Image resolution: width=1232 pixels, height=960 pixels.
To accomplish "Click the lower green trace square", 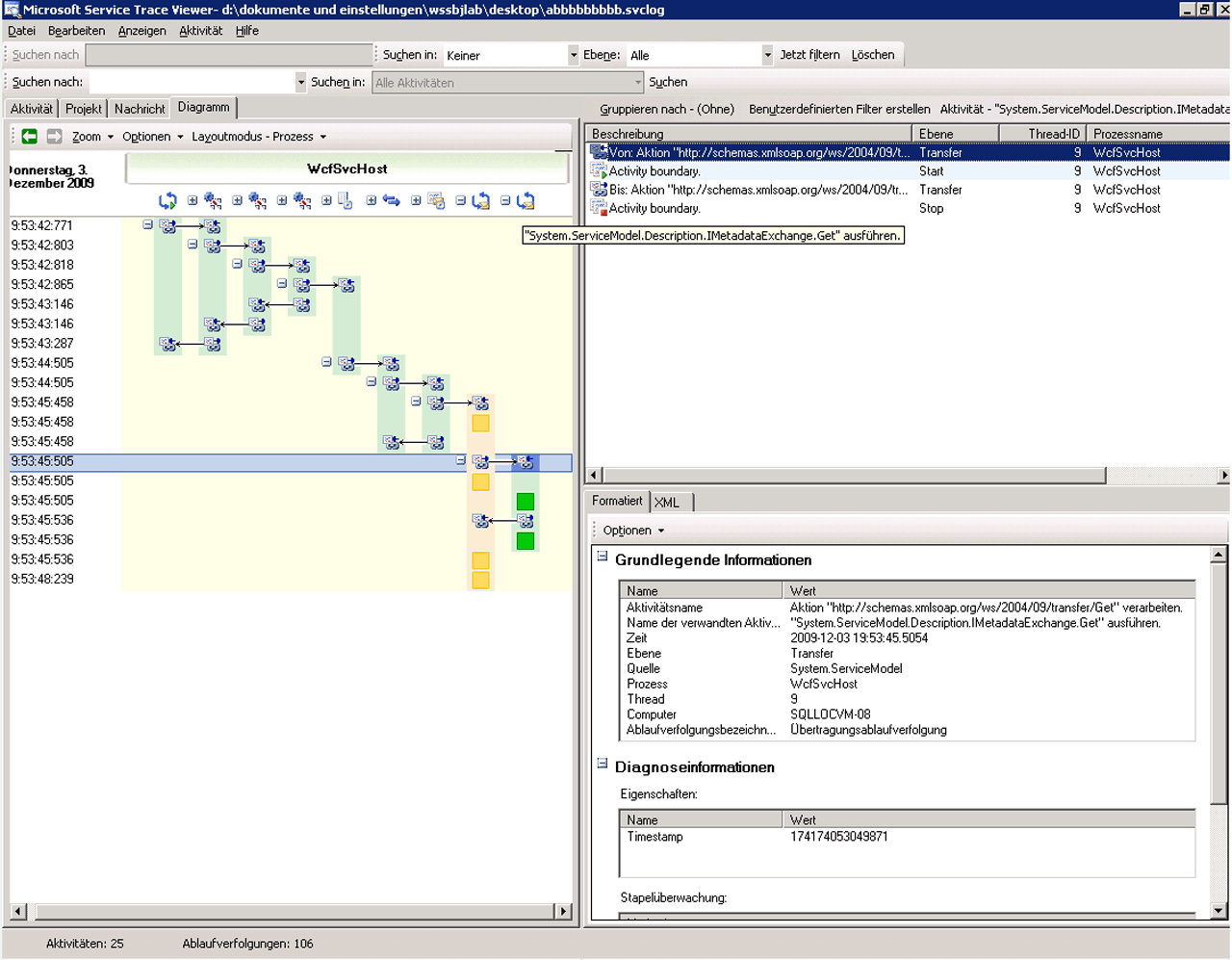I will 525,540.
